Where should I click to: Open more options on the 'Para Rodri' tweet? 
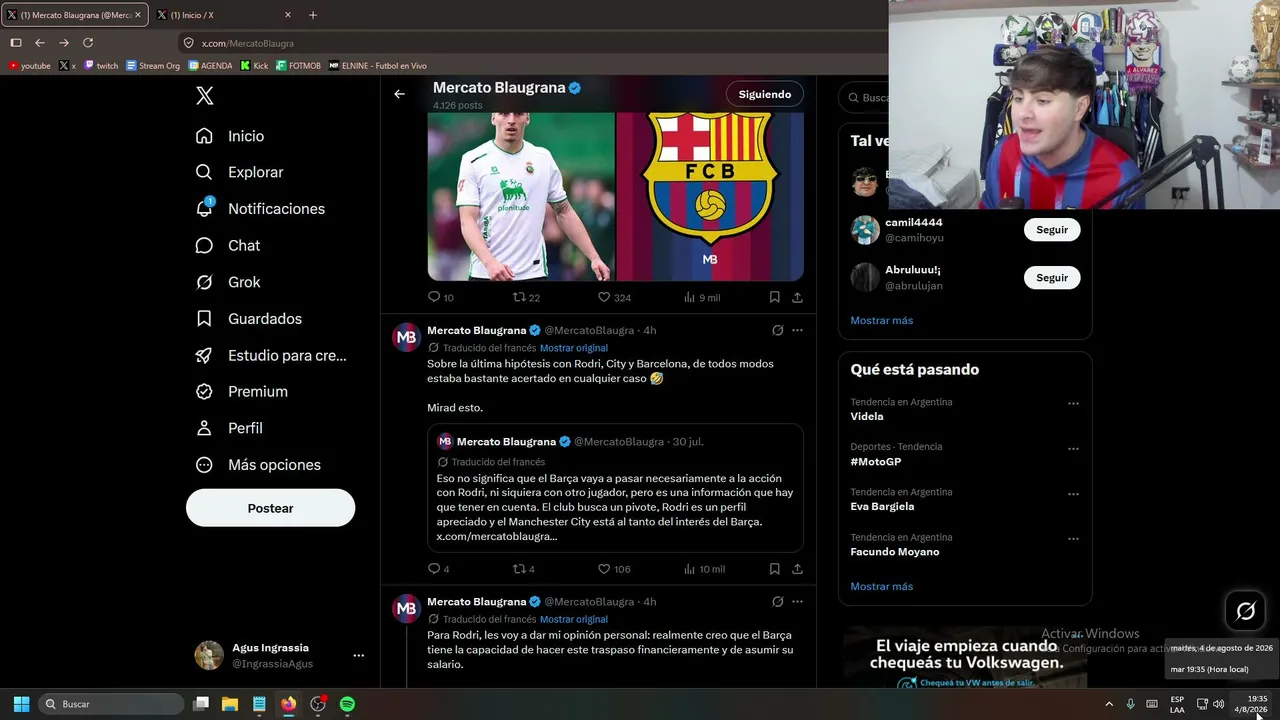point(797,602)
